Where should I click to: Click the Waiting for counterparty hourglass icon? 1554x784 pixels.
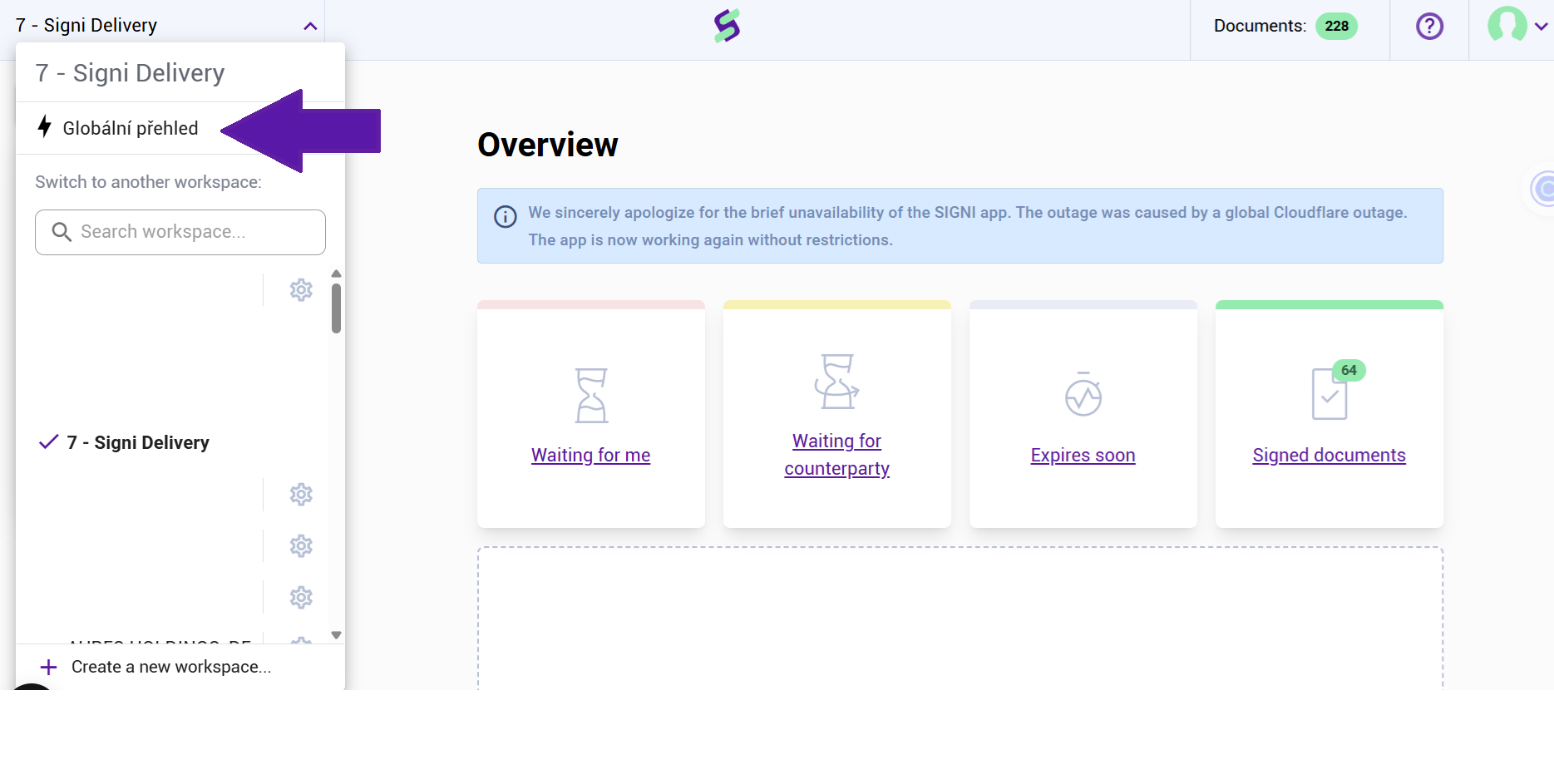pos(836,382)
